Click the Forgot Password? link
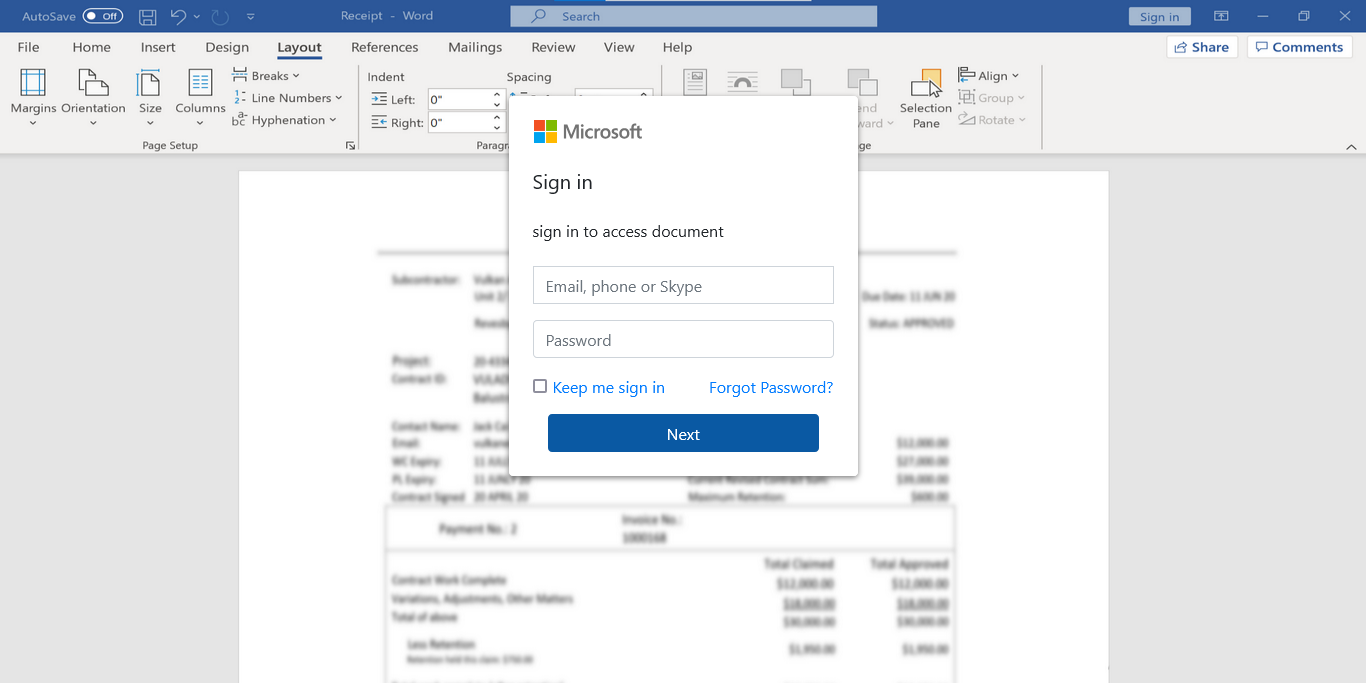The height and width of the screenshot is (683, 1366). click(771, 388)
